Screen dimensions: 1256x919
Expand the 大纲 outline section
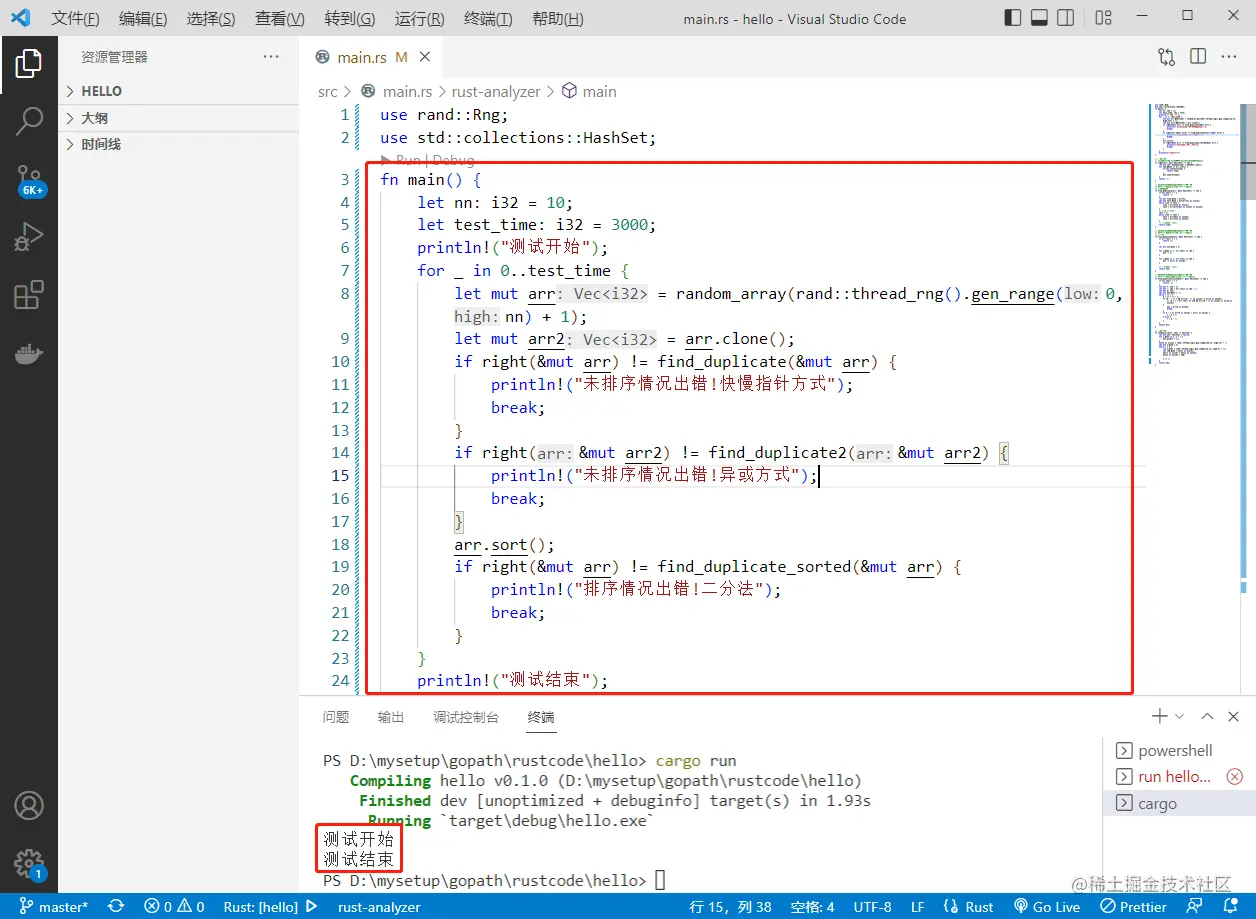point(178,118)
